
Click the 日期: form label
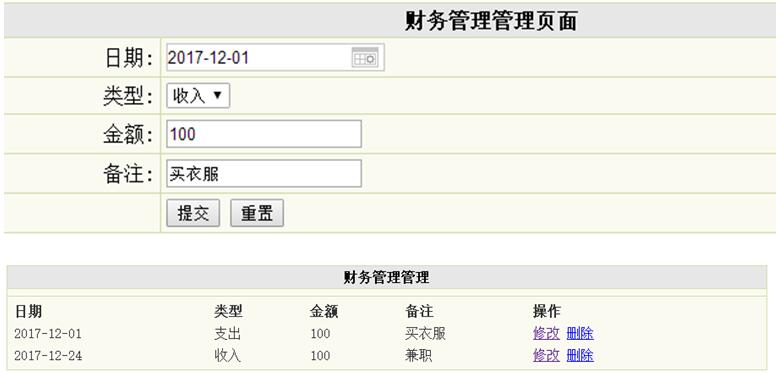[129, 58]
